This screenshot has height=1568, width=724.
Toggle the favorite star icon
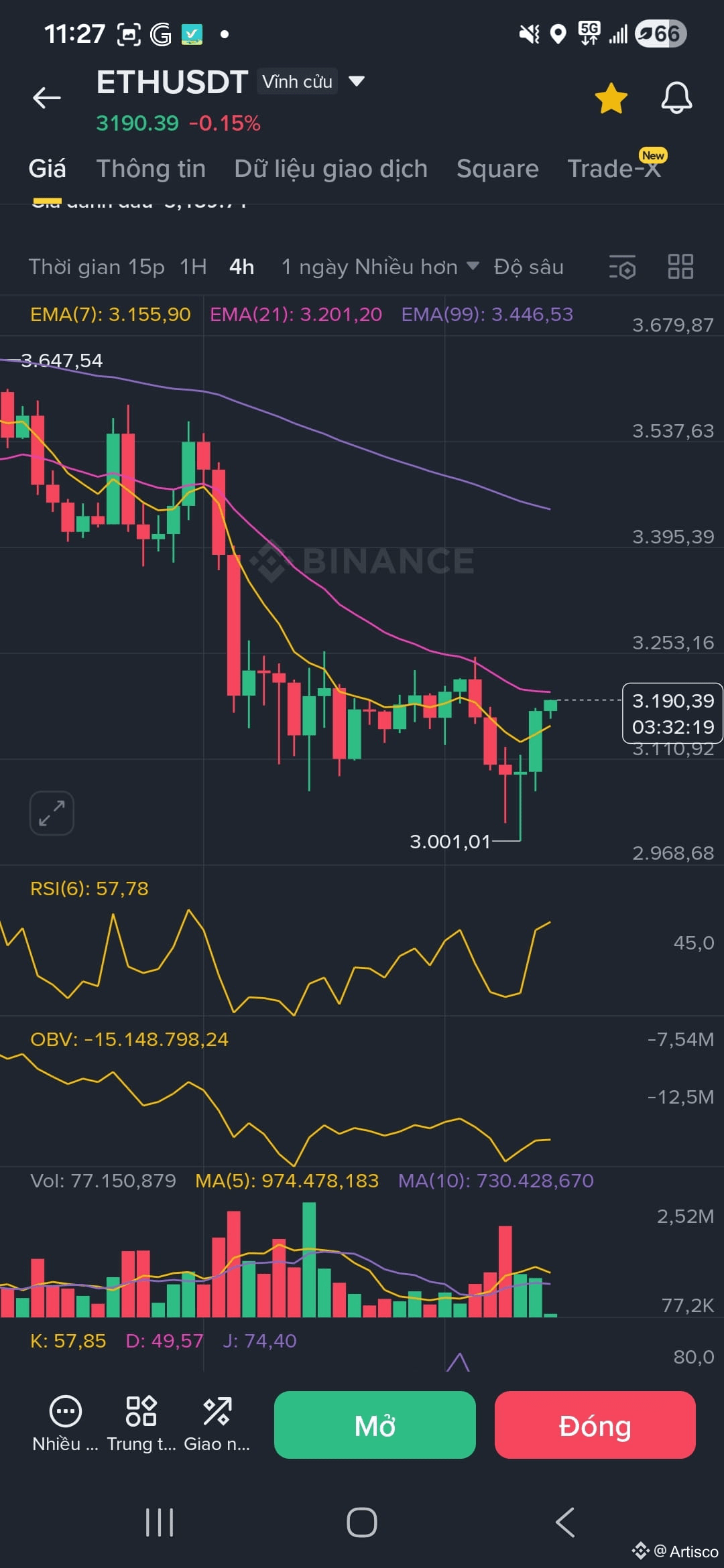click(611, 99)
